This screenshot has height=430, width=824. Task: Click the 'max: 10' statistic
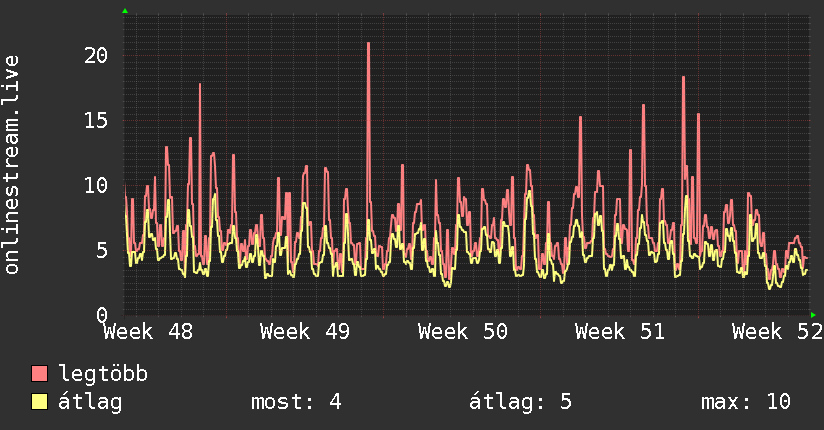tap(746, 402)
